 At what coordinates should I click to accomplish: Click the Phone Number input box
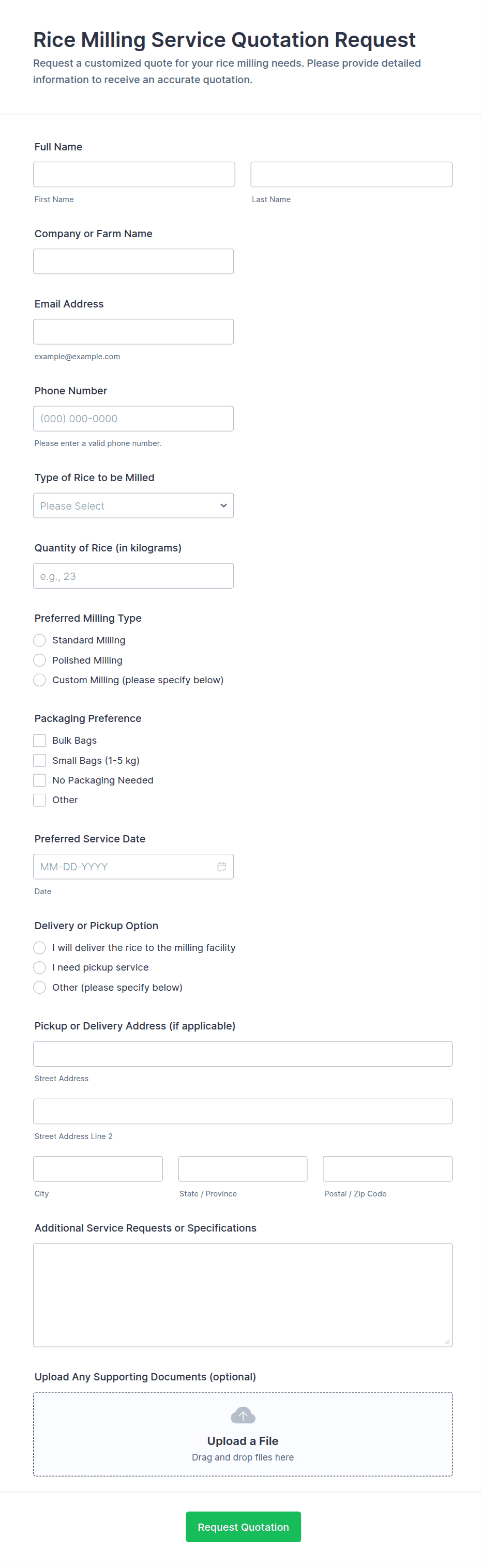(x=133, y=418)
